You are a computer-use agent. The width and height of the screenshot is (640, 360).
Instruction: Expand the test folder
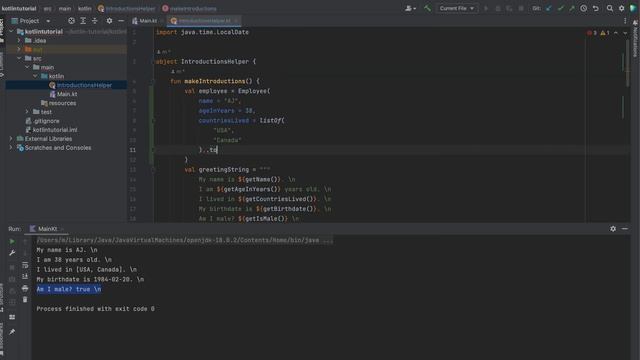tap(27, 112)
